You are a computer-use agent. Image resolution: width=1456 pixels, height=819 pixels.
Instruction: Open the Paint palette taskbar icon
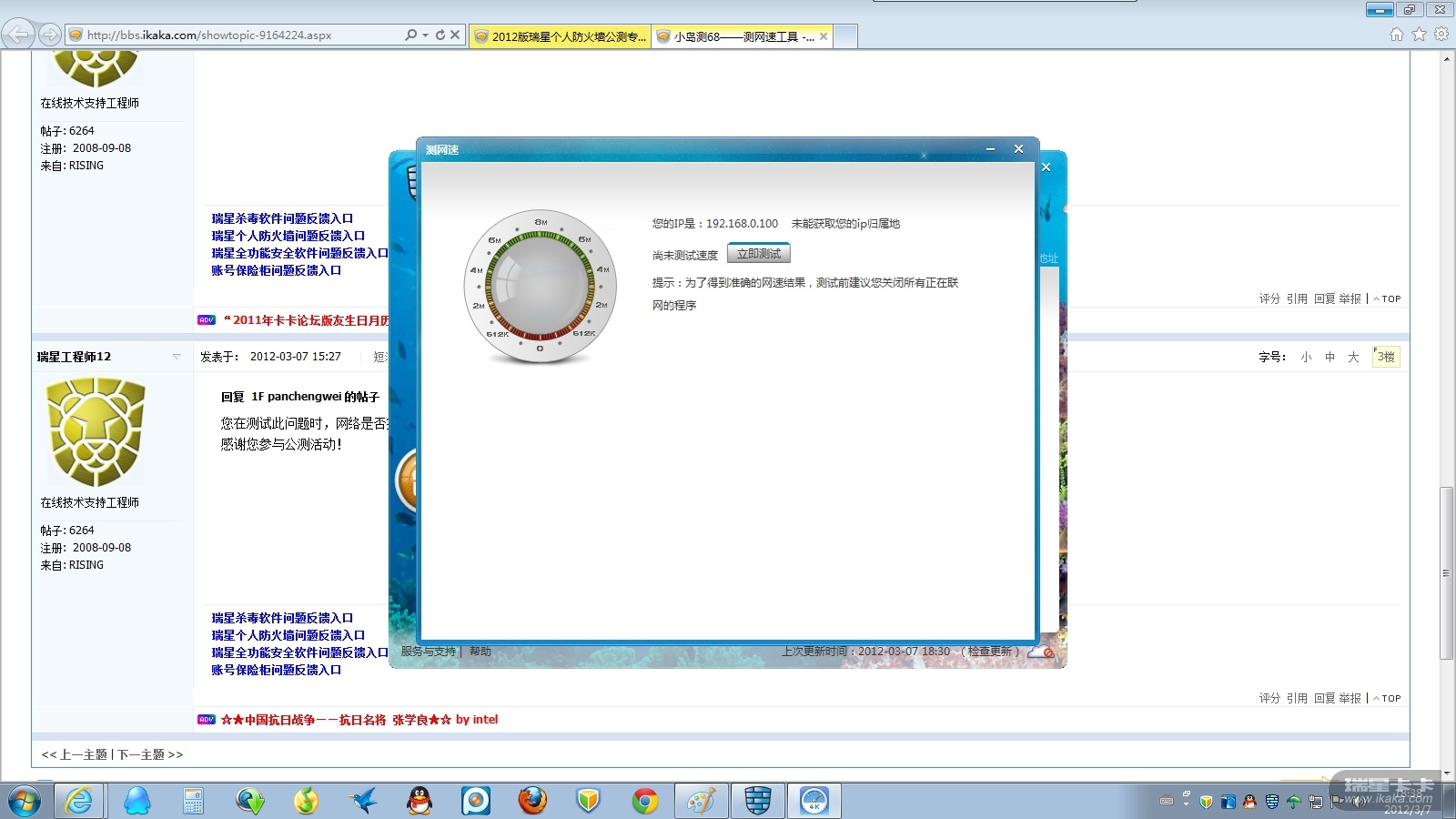pos(701,801)
